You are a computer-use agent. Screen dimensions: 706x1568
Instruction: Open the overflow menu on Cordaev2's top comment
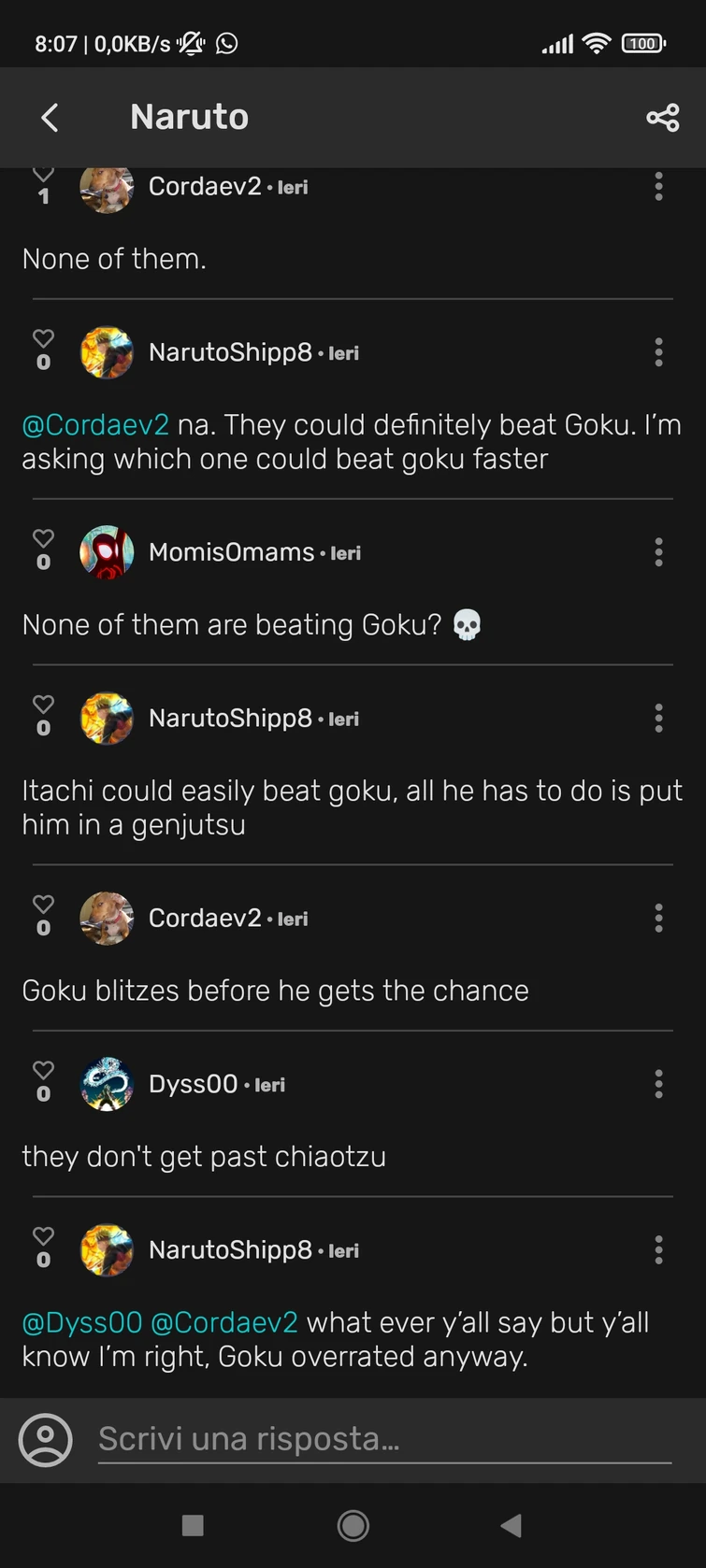[658, 186]
